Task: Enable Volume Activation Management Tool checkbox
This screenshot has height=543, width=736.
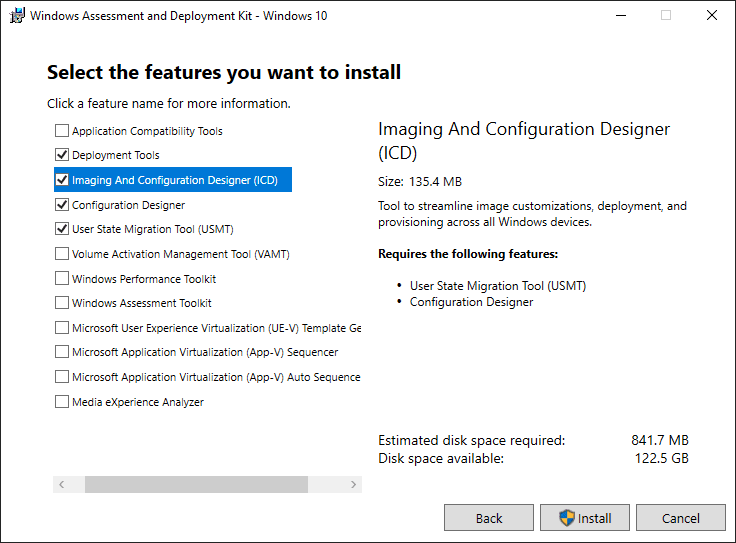Action: pos(62,254)
